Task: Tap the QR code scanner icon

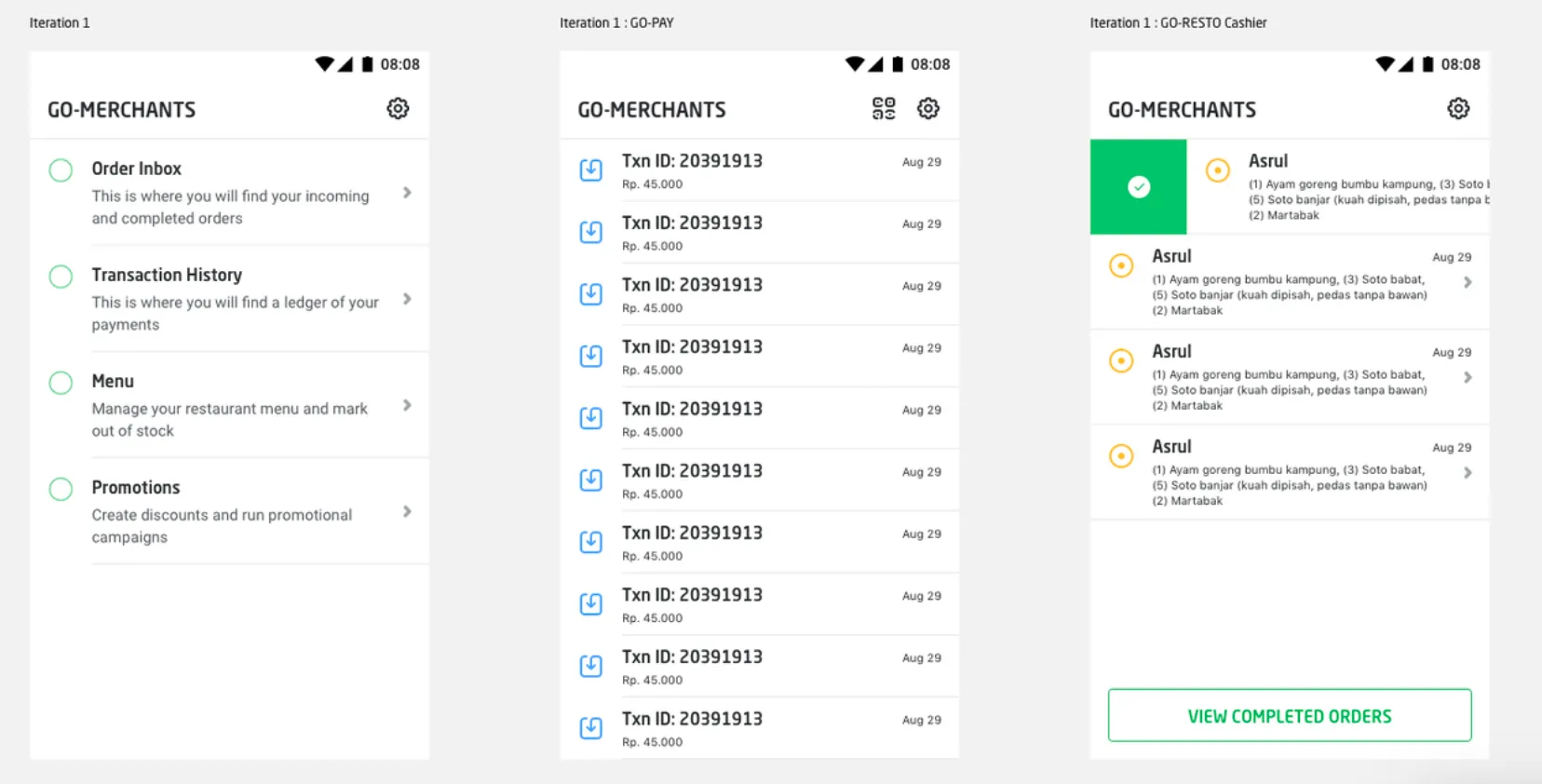Action: coord(883,109)
